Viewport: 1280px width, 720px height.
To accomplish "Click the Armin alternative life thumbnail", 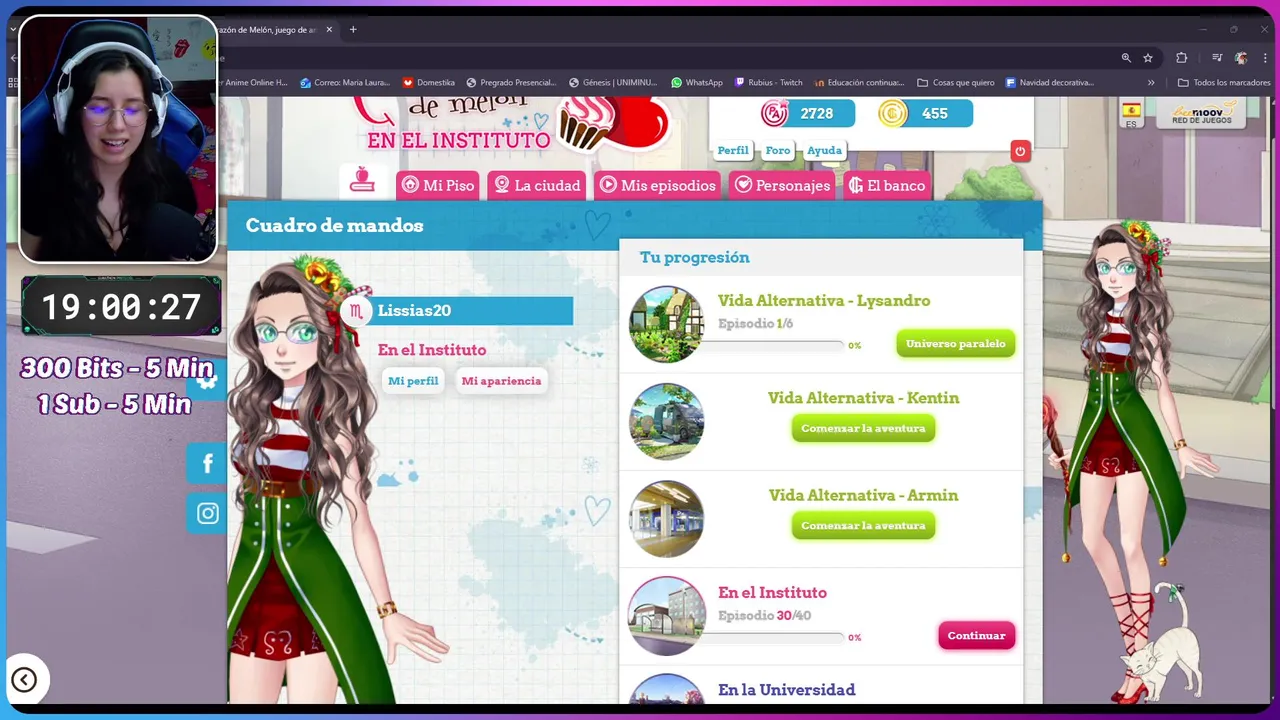I will pos(666,518).
